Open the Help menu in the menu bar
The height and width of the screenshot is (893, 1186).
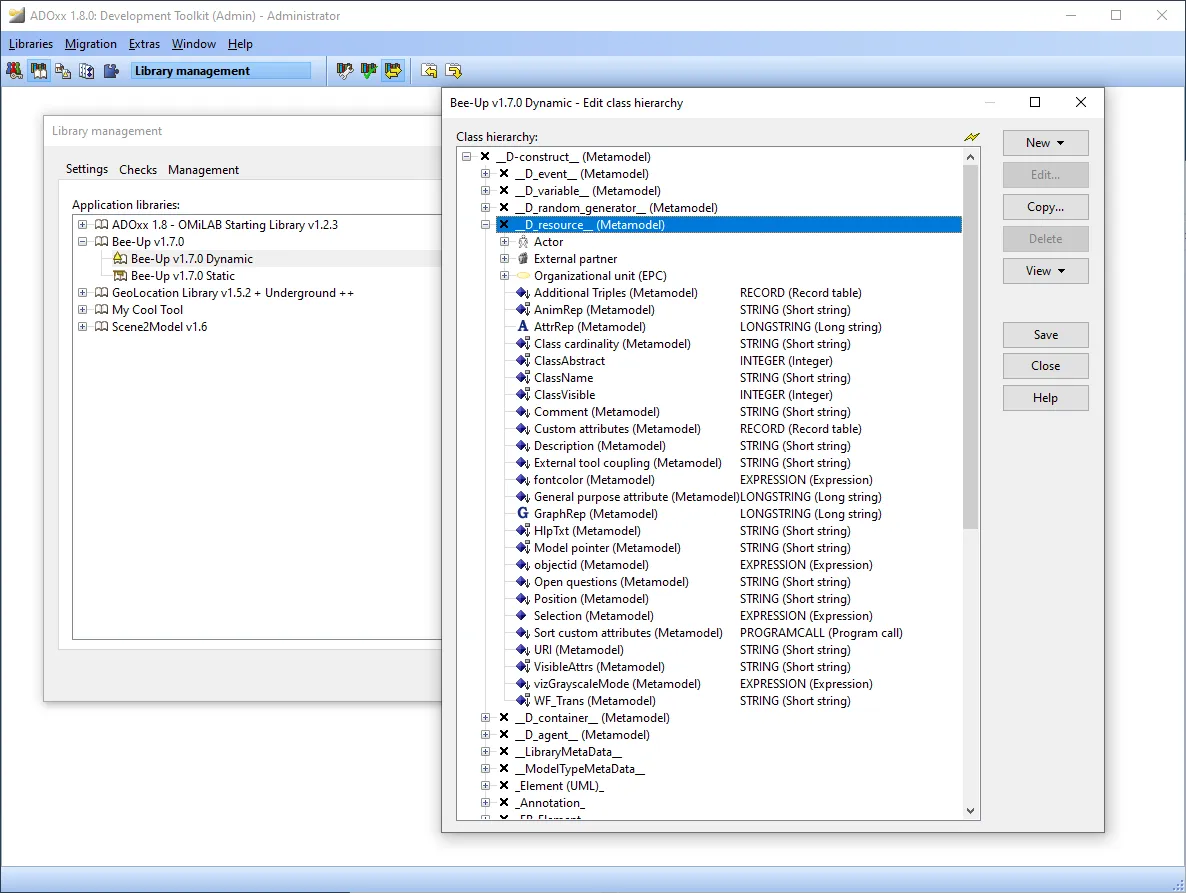coord(241,44)
